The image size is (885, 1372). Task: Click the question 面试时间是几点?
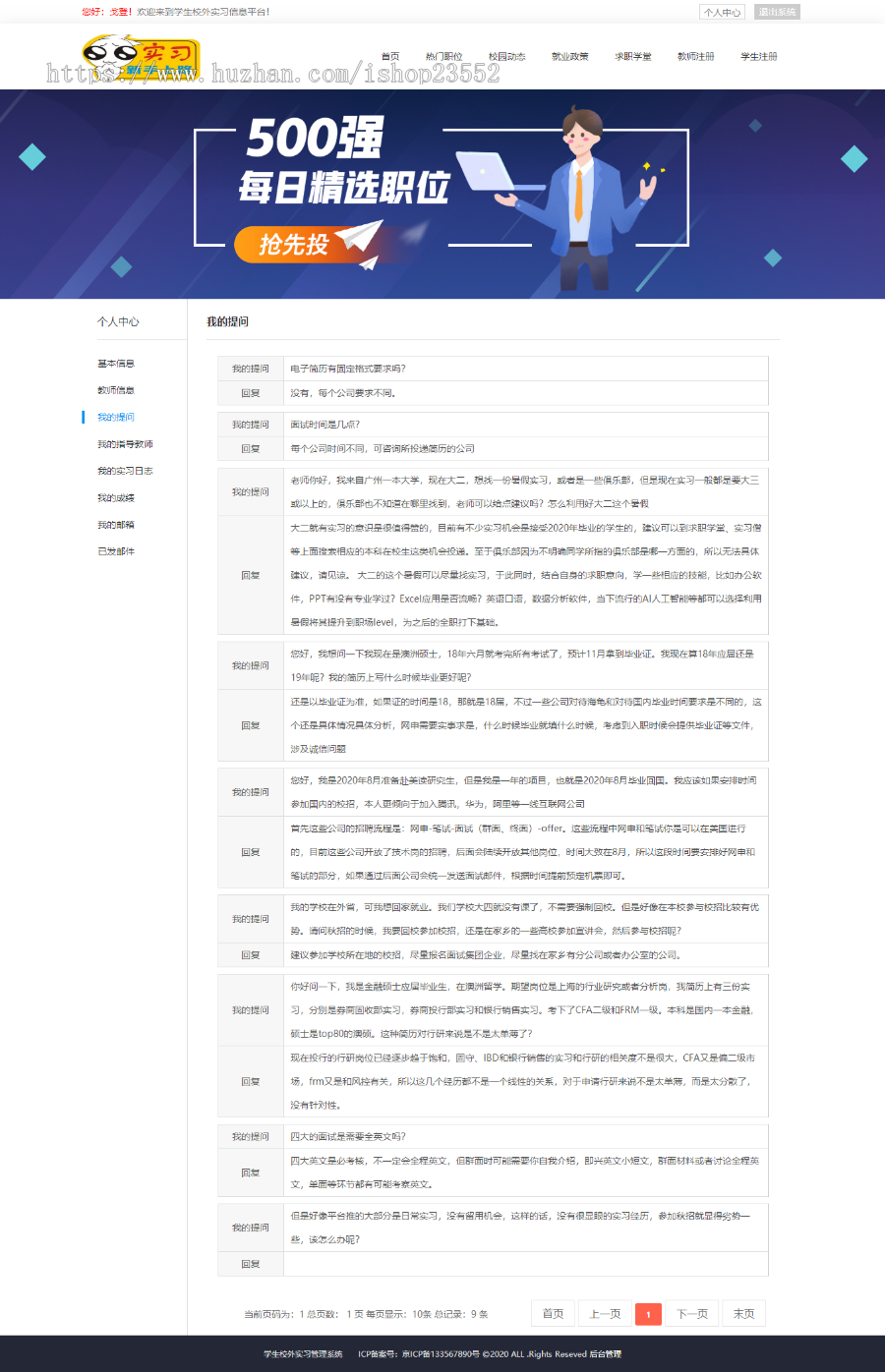[x=325, y=425]
